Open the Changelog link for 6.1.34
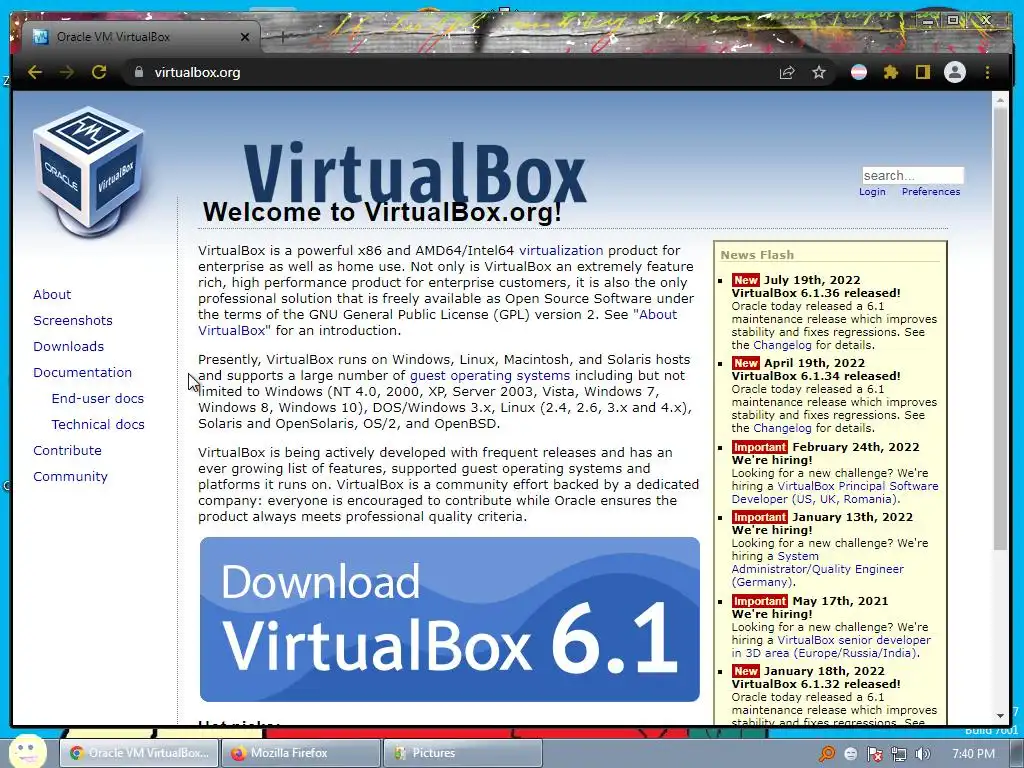1024x768 pixels. pyautogui.click(x=782, y=428)
